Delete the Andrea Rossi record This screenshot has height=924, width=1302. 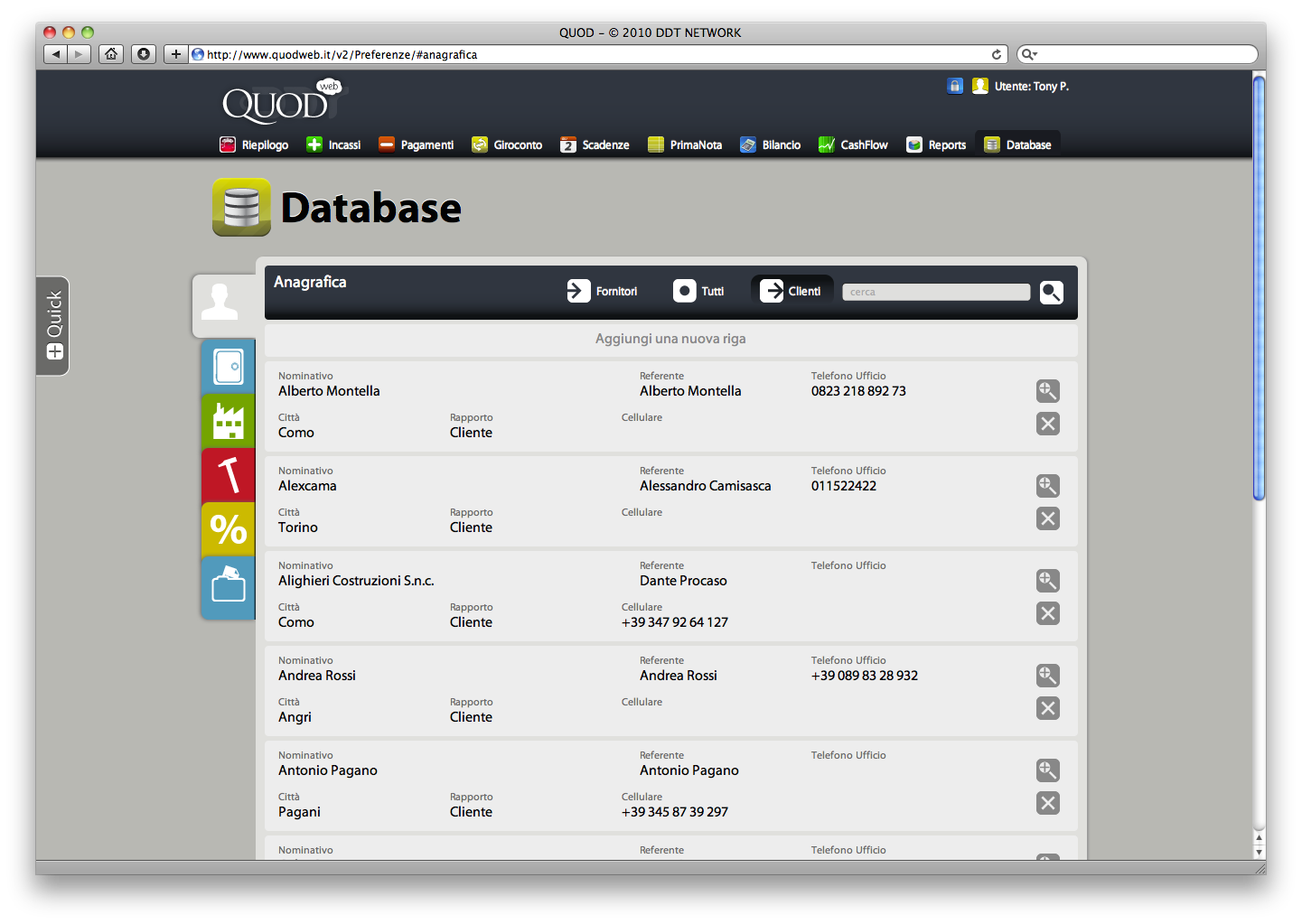1048,708
